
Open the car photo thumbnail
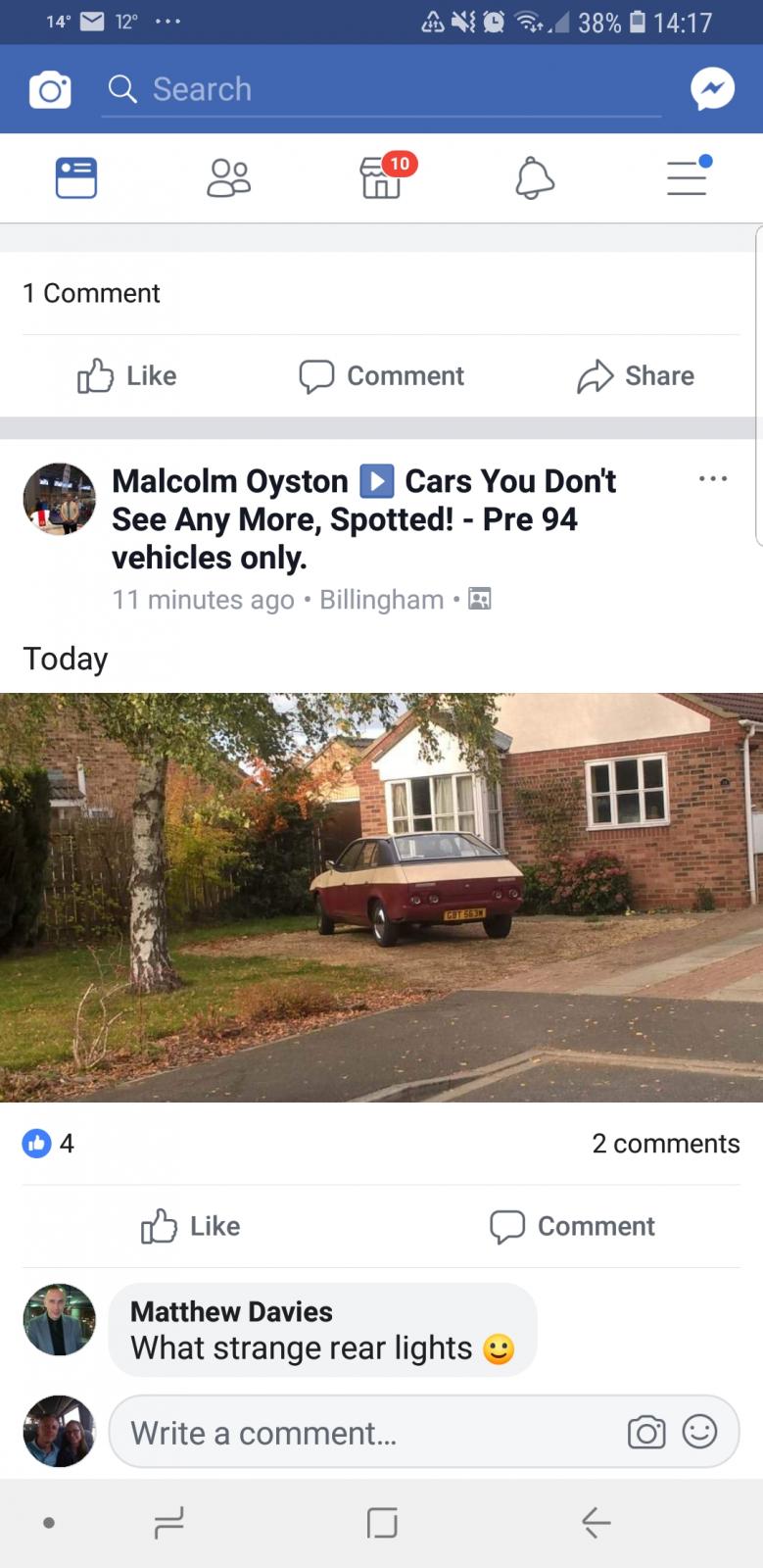pos(381,898)
